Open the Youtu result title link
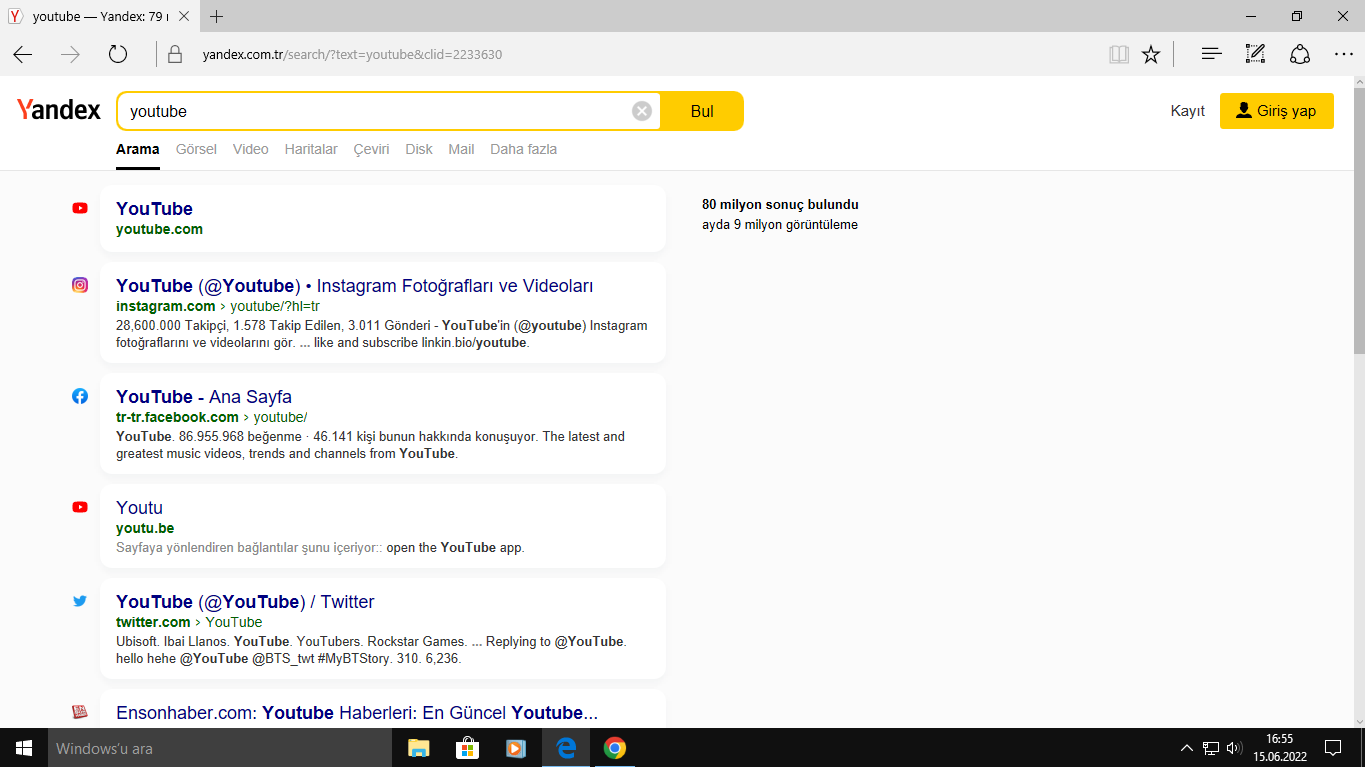Screen dimensions: 1365x767 pyautogui.click(x=139, y=508)
